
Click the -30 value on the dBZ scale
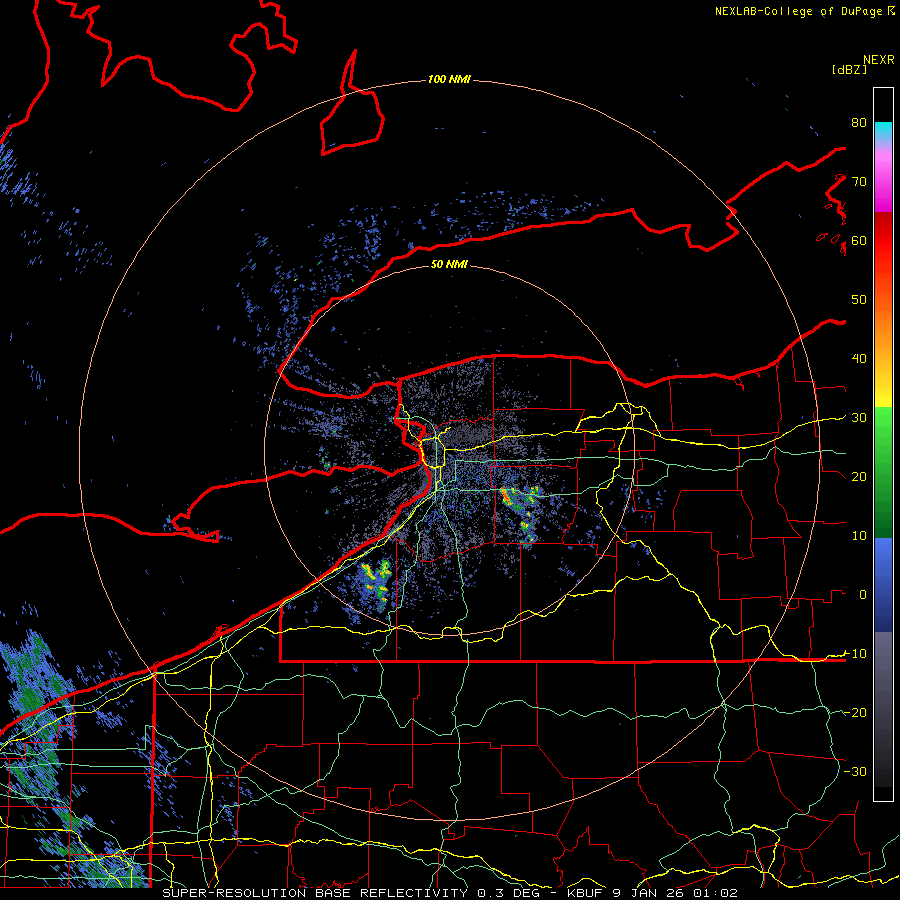(x=855, y=772)
